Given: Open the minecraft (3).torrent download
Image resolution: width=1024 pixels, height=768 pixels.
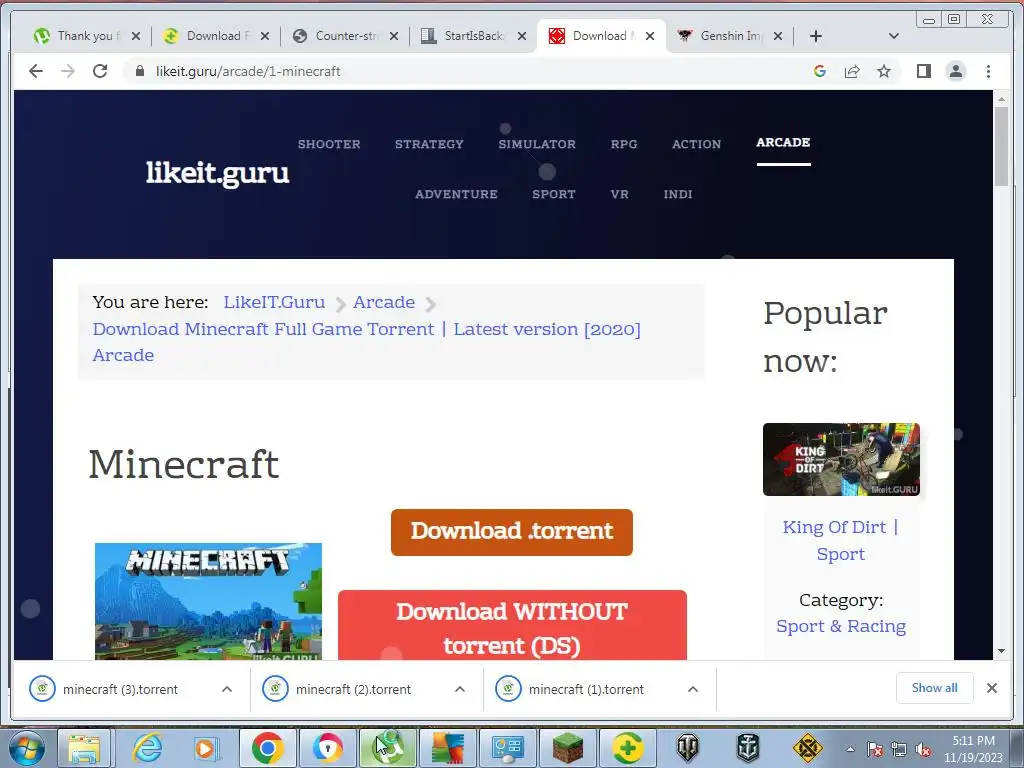Looking at the screenshot, I should tap(120, 689).
